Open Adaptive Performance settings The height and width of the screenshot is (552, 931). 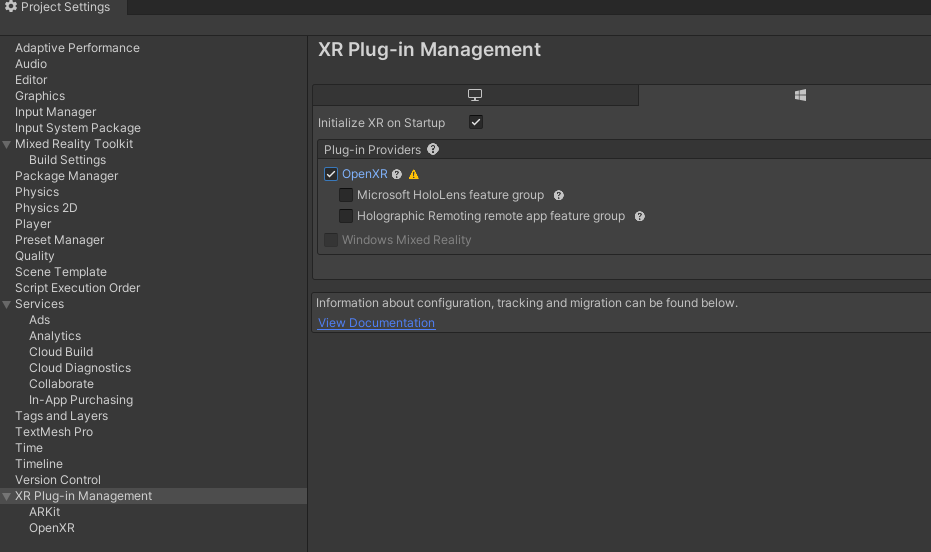point(77,48)
